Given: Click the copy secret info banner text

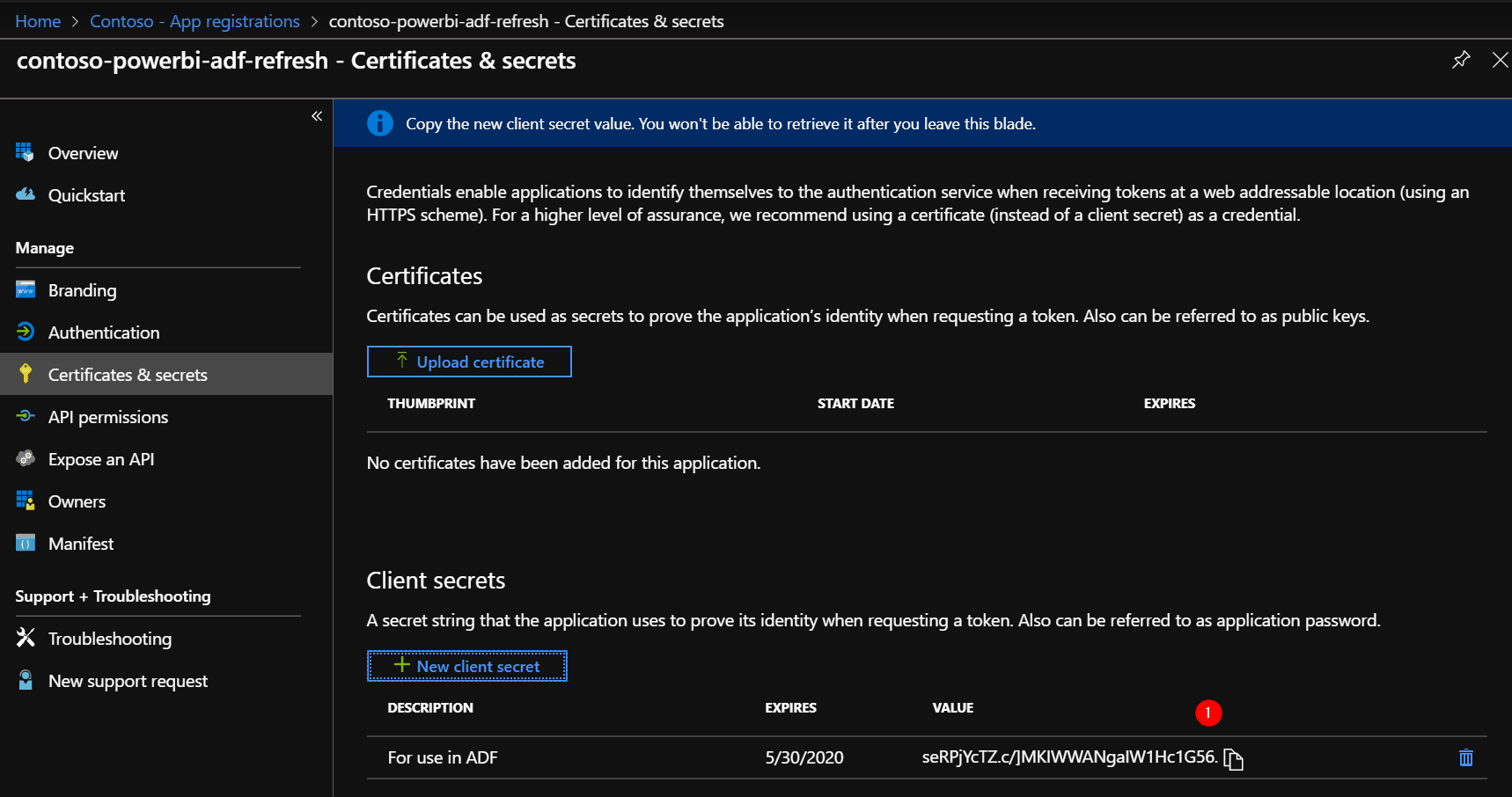Looking at the screenshot, I should [721, 124].
